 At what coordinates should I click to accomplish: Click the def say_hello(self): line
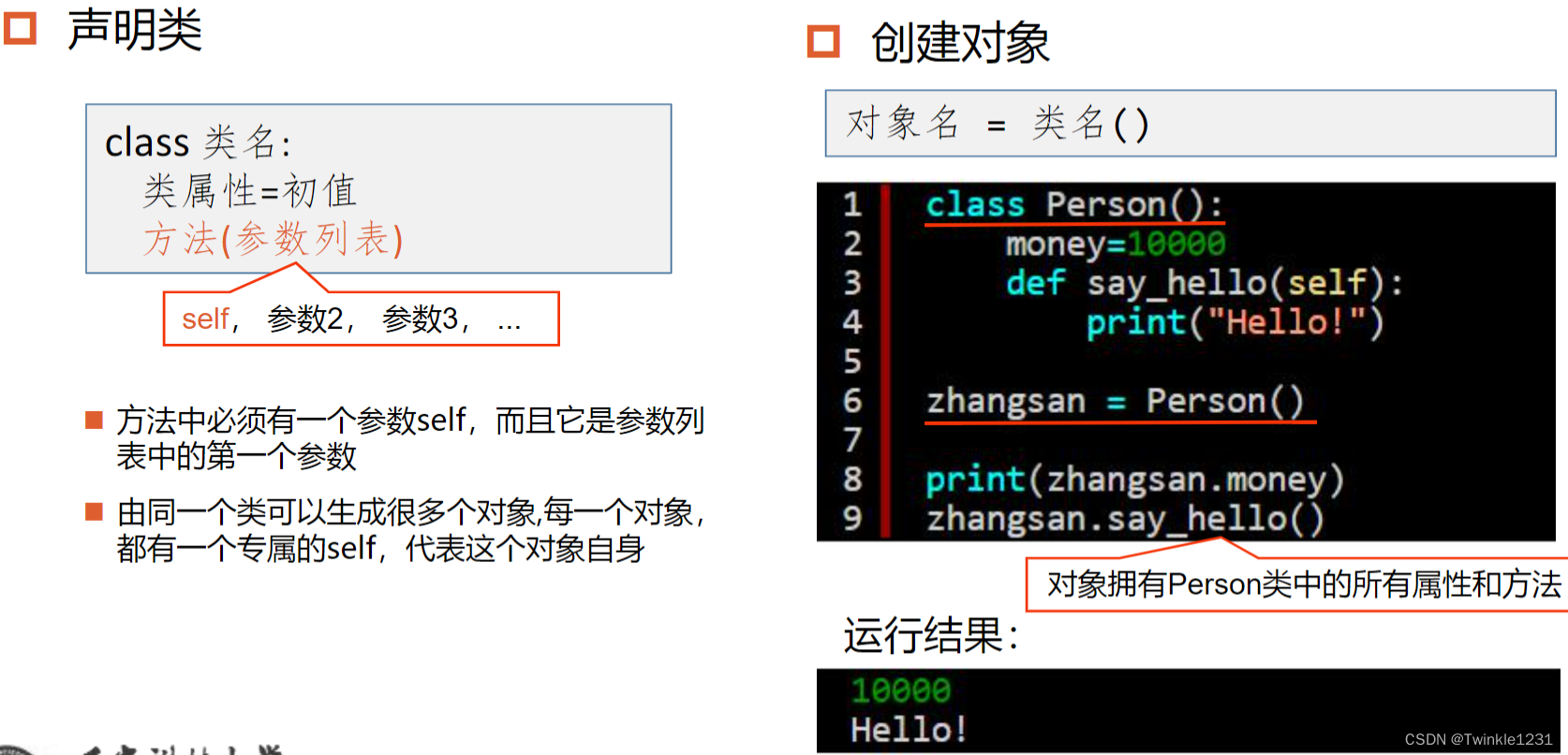tap(1205, 283)
